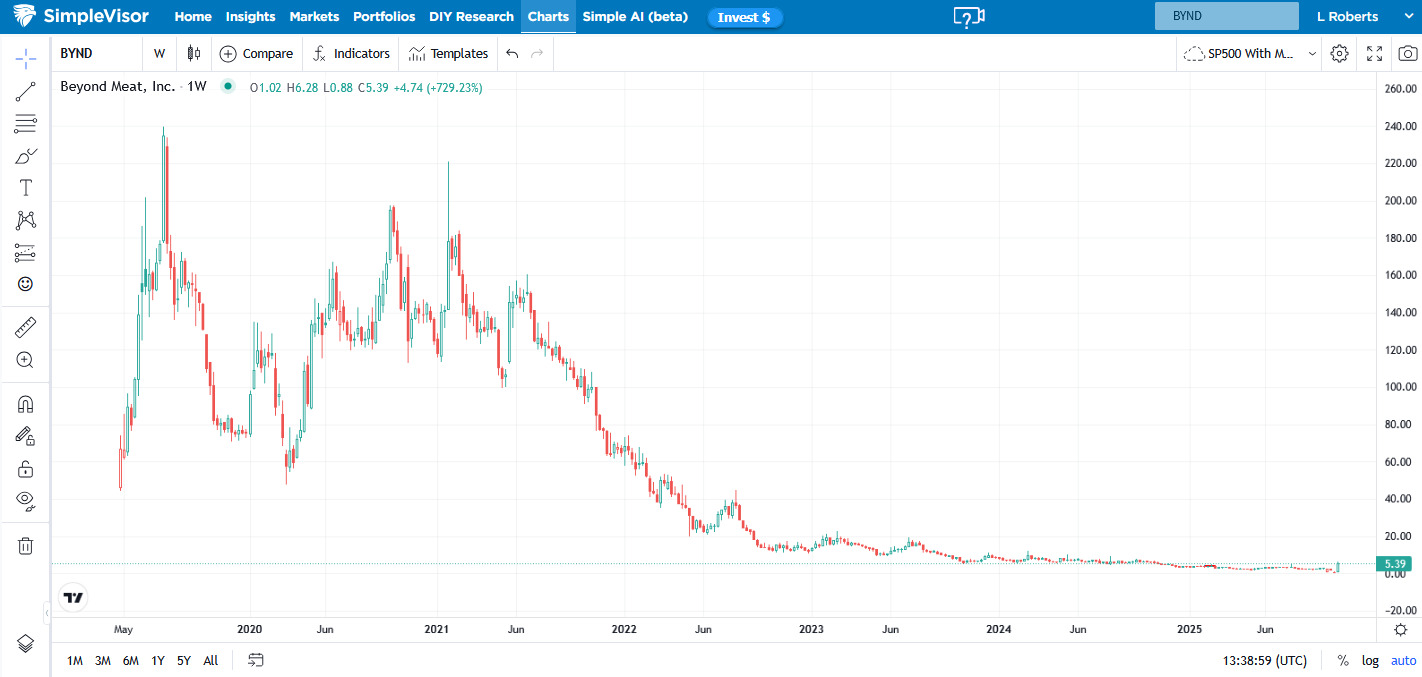Open chart settings gear icon
1422x677 pixels.
pyautogui.click(x=1340, y=54)
